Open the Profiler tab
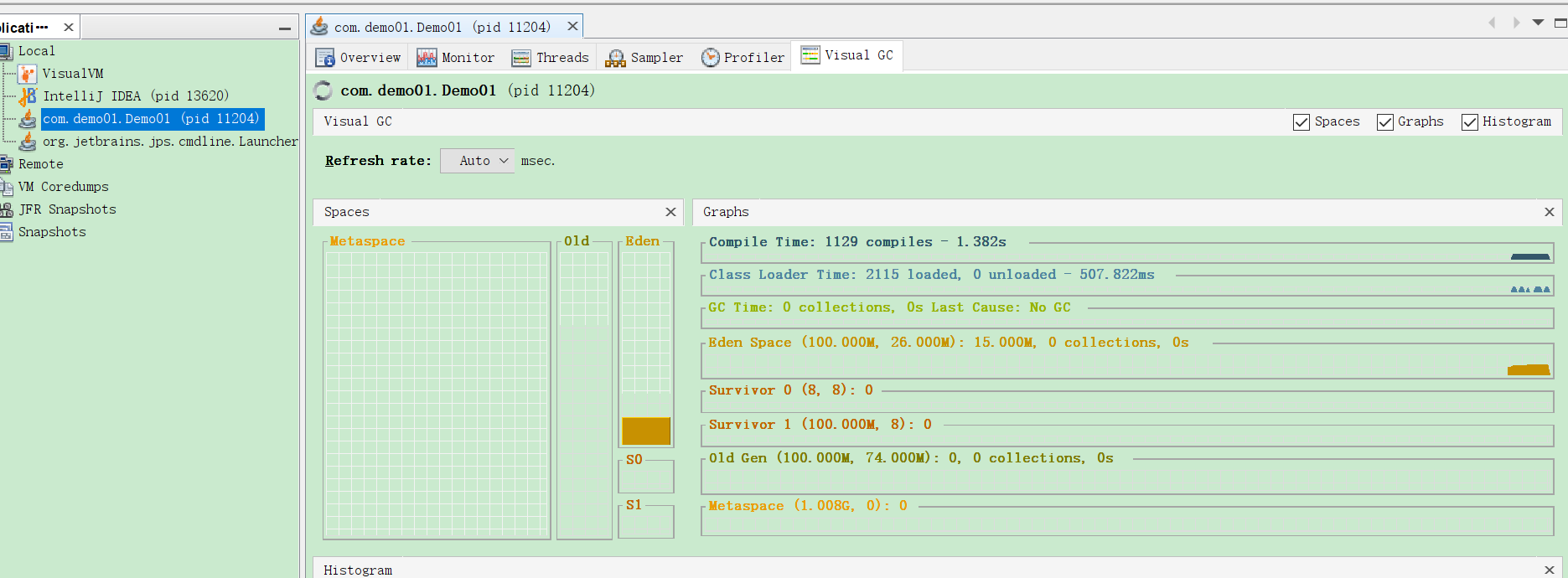The width and height of the screenshot is (1568, 578). tap(743, 58)
